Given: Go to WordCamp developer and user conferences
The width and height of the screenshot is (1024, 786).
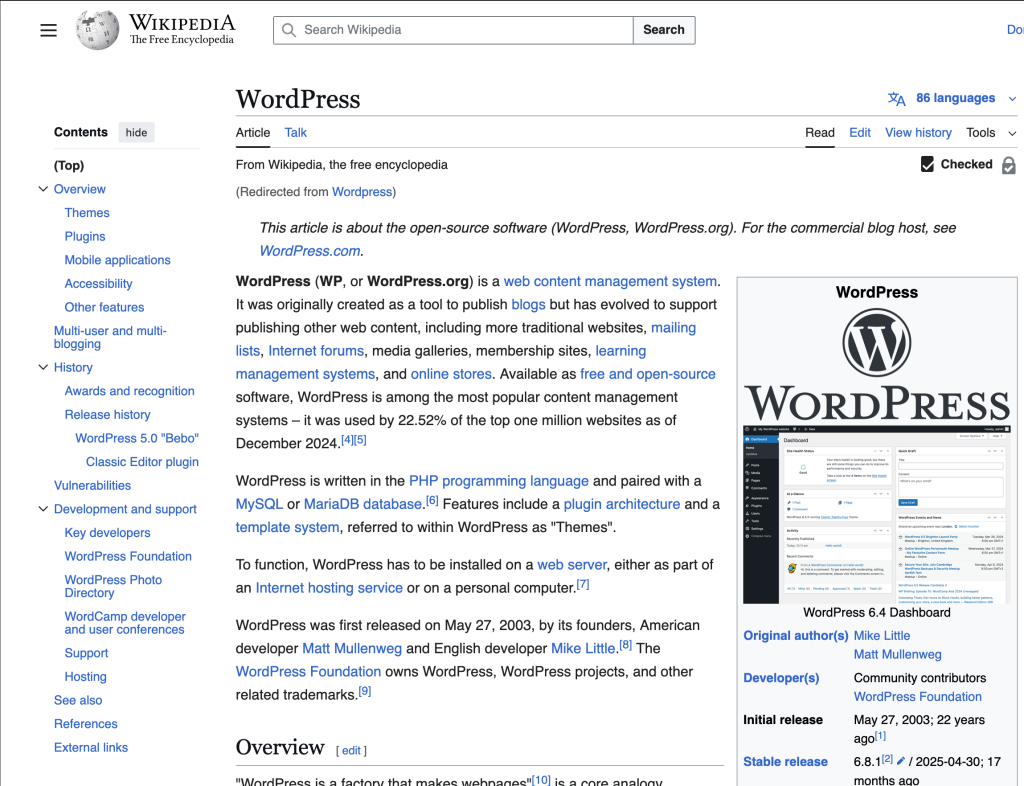Looking at the screenshot, I should pyautogui.click(x=125, y=623).
